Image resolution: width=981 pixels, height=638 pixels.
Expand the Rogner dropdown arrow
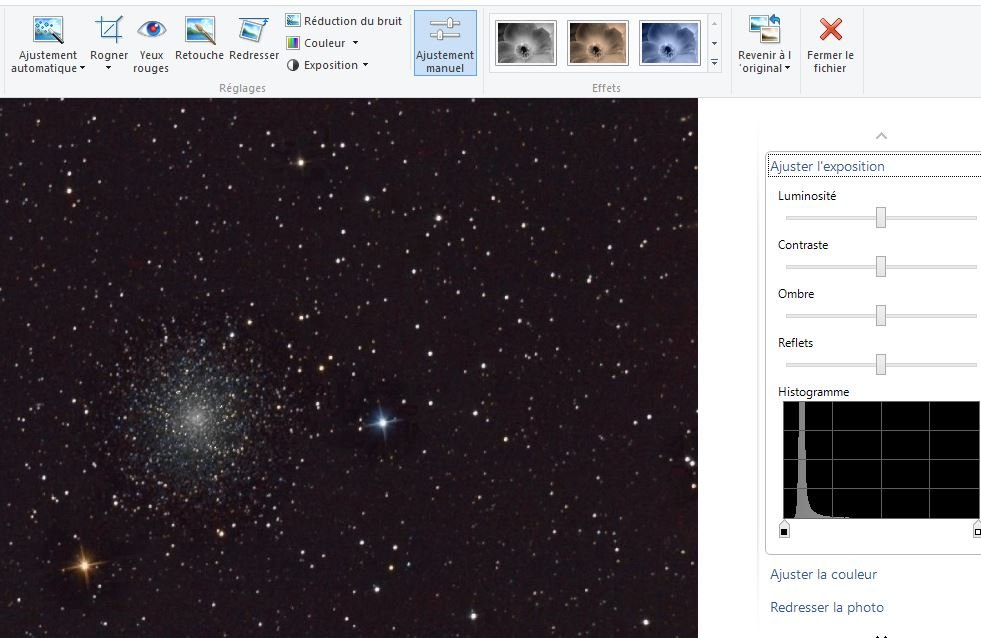pos(108,68)
